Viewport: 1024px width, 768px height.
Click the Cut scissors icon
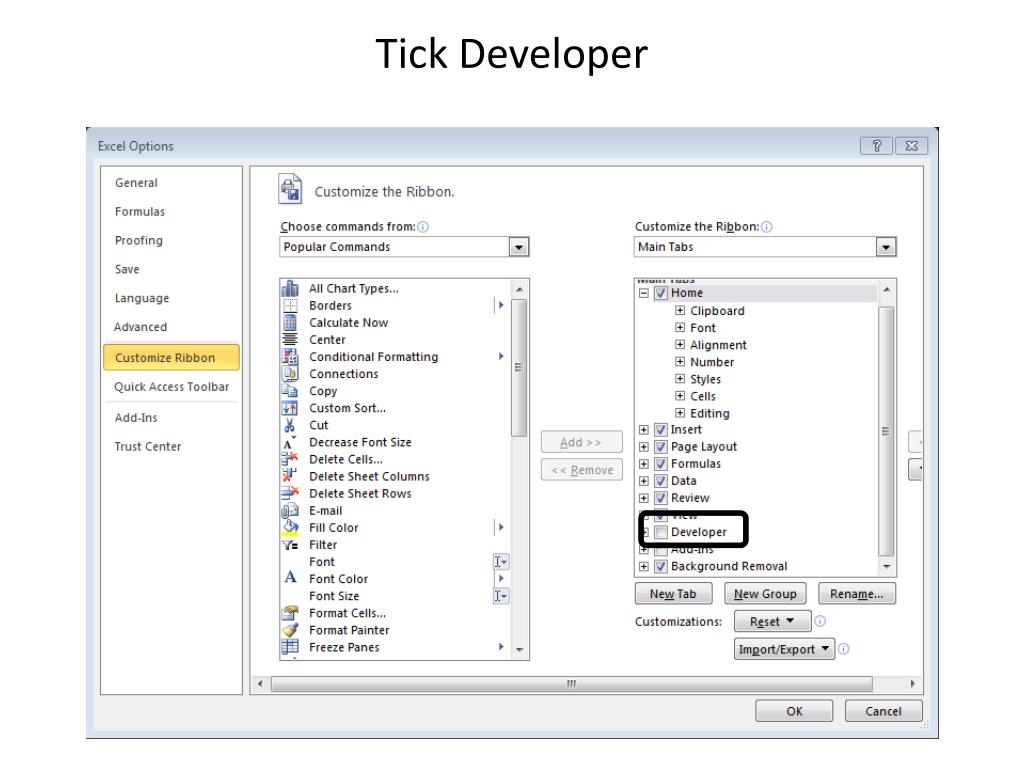(x=290, y=424)
